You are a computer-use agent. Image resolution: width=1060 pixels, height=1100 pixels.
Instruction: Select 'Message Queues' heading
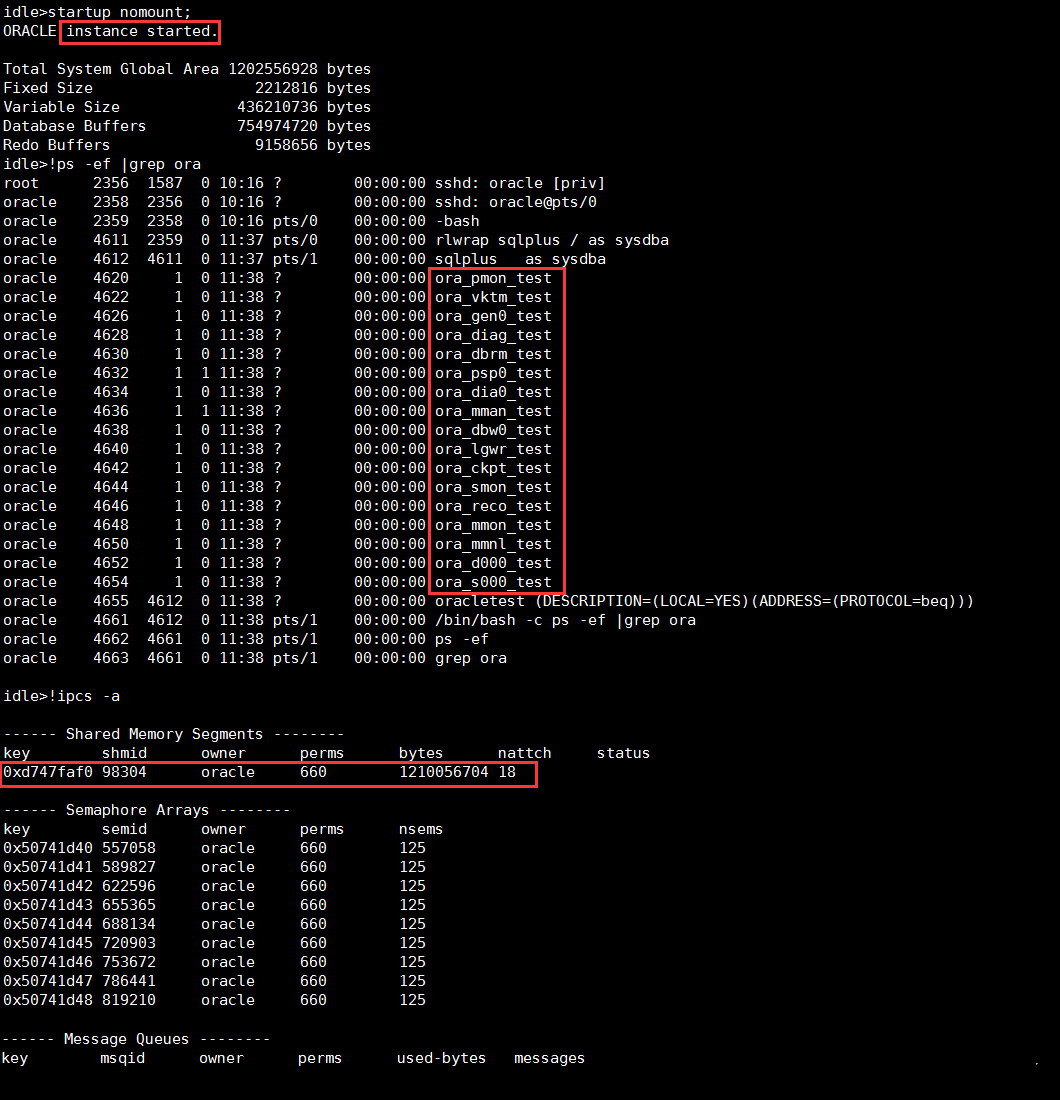point(126,1038)
